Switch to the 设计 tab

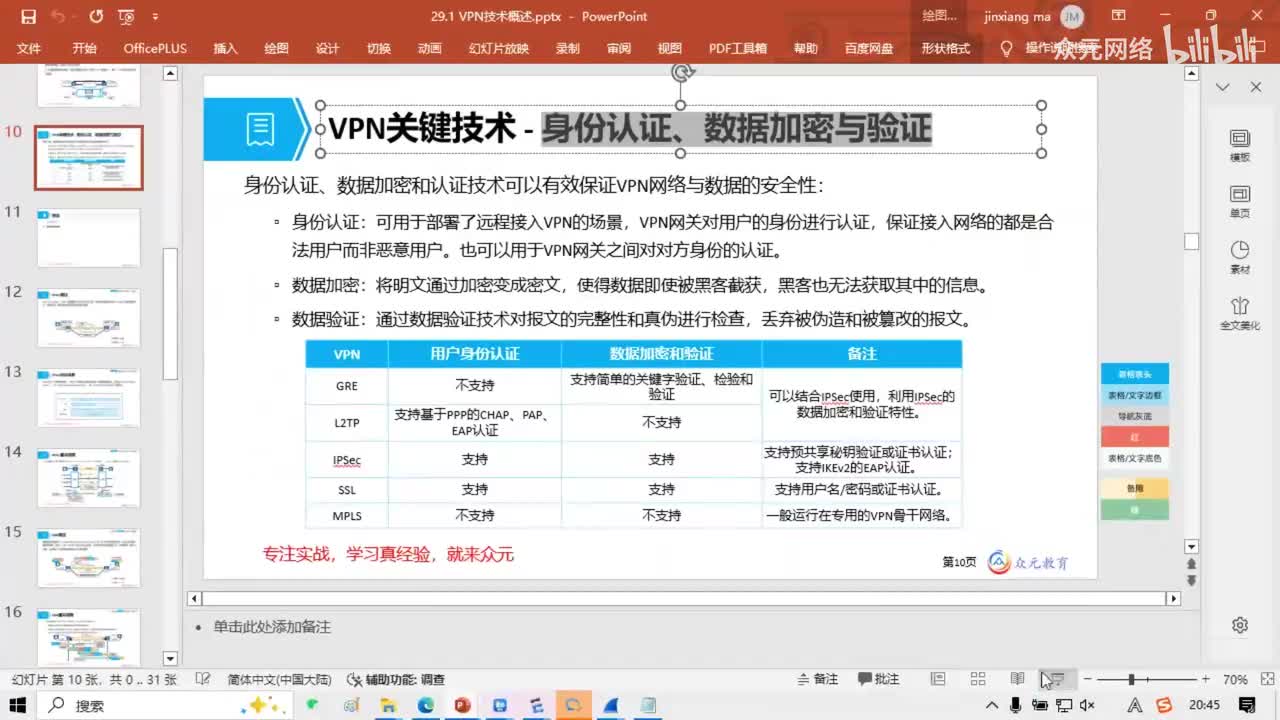[327, 48]
